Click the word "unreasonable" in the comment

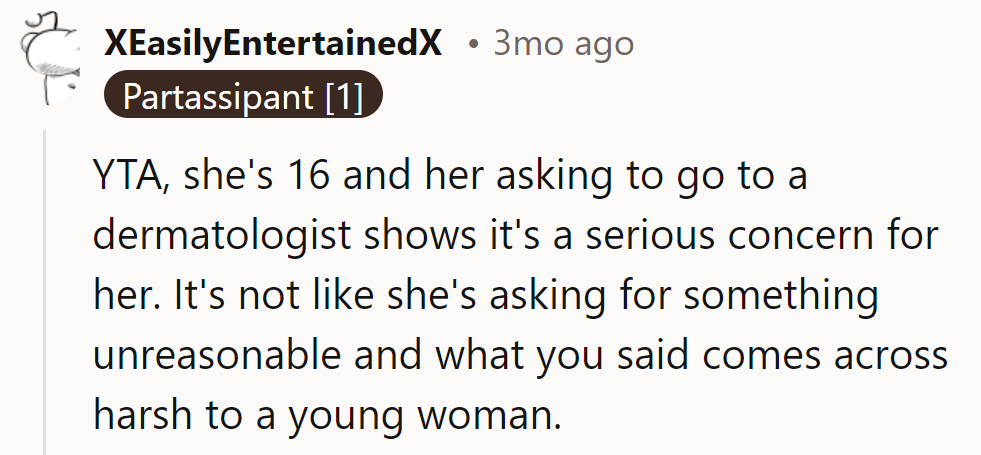point(204,356)
